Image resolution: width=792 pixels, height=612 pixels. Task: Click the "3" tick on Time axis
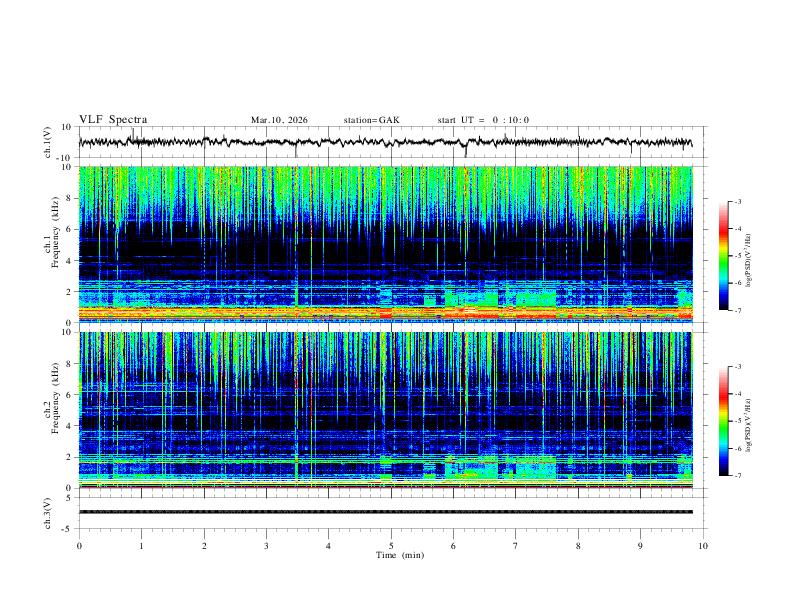266,546
